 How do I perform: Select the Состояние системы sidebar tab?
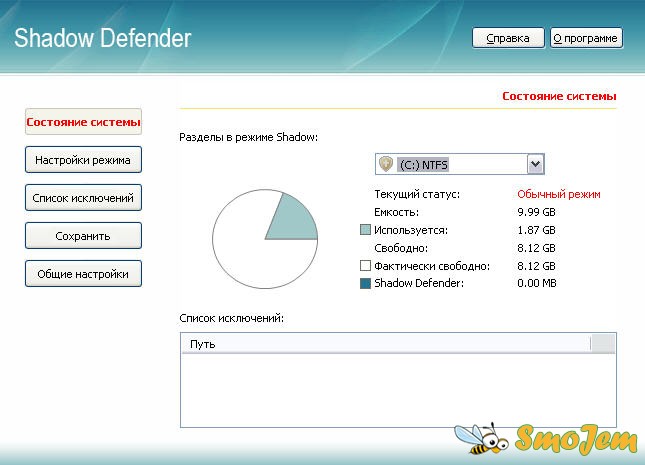tap(84, 122)
